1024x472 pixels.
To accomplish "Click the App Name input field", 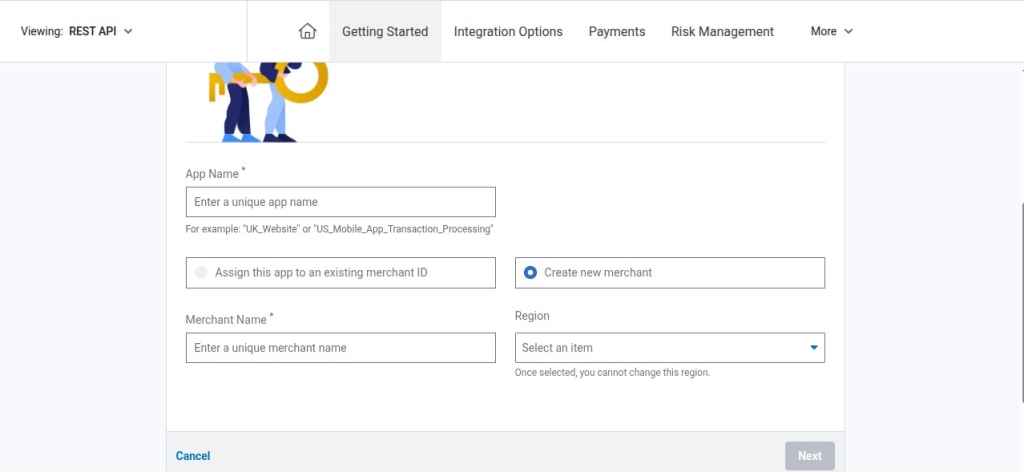I will 340,202.
